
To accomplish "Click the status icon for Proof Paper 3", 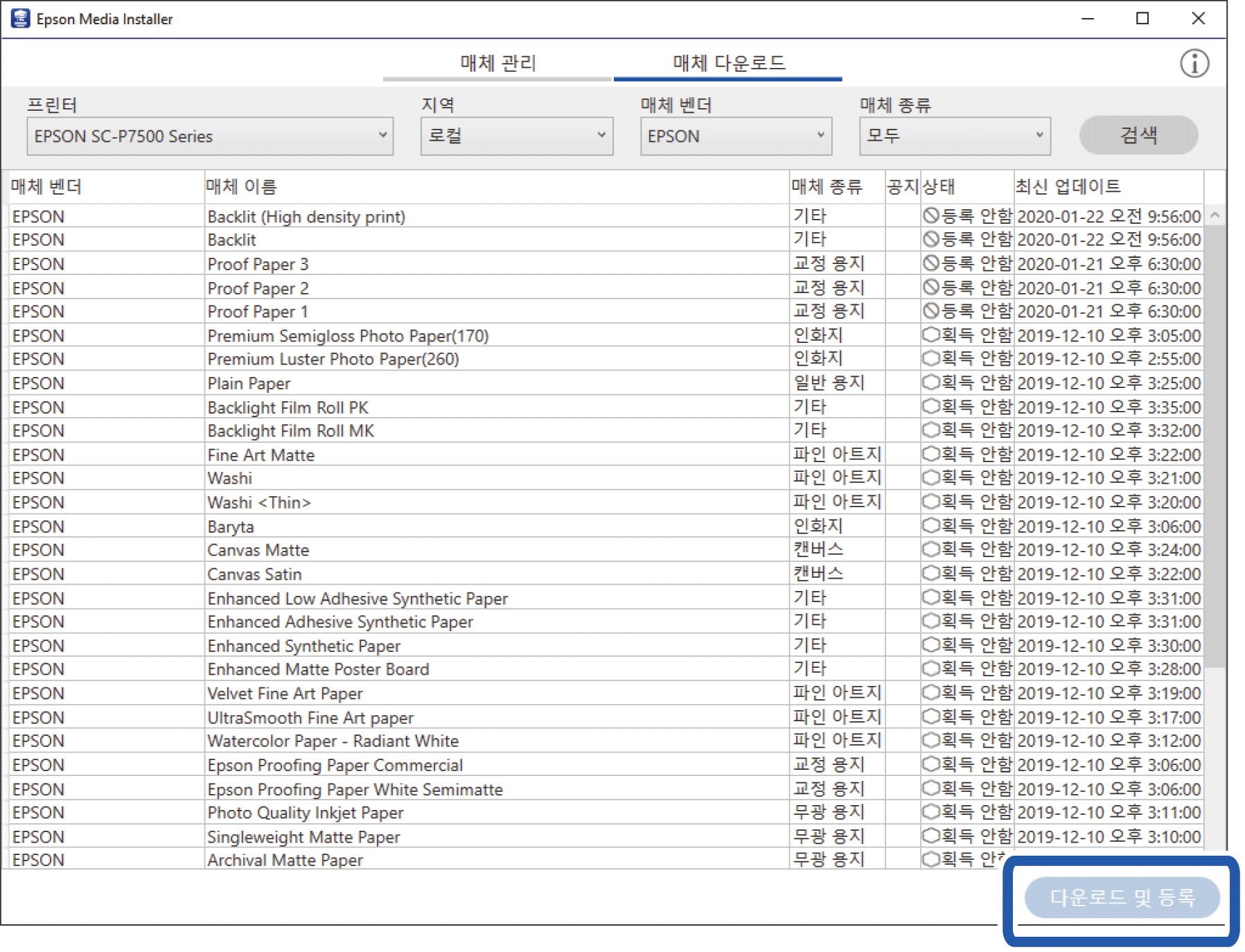I will pyautogui.click(x=930, y=263).
